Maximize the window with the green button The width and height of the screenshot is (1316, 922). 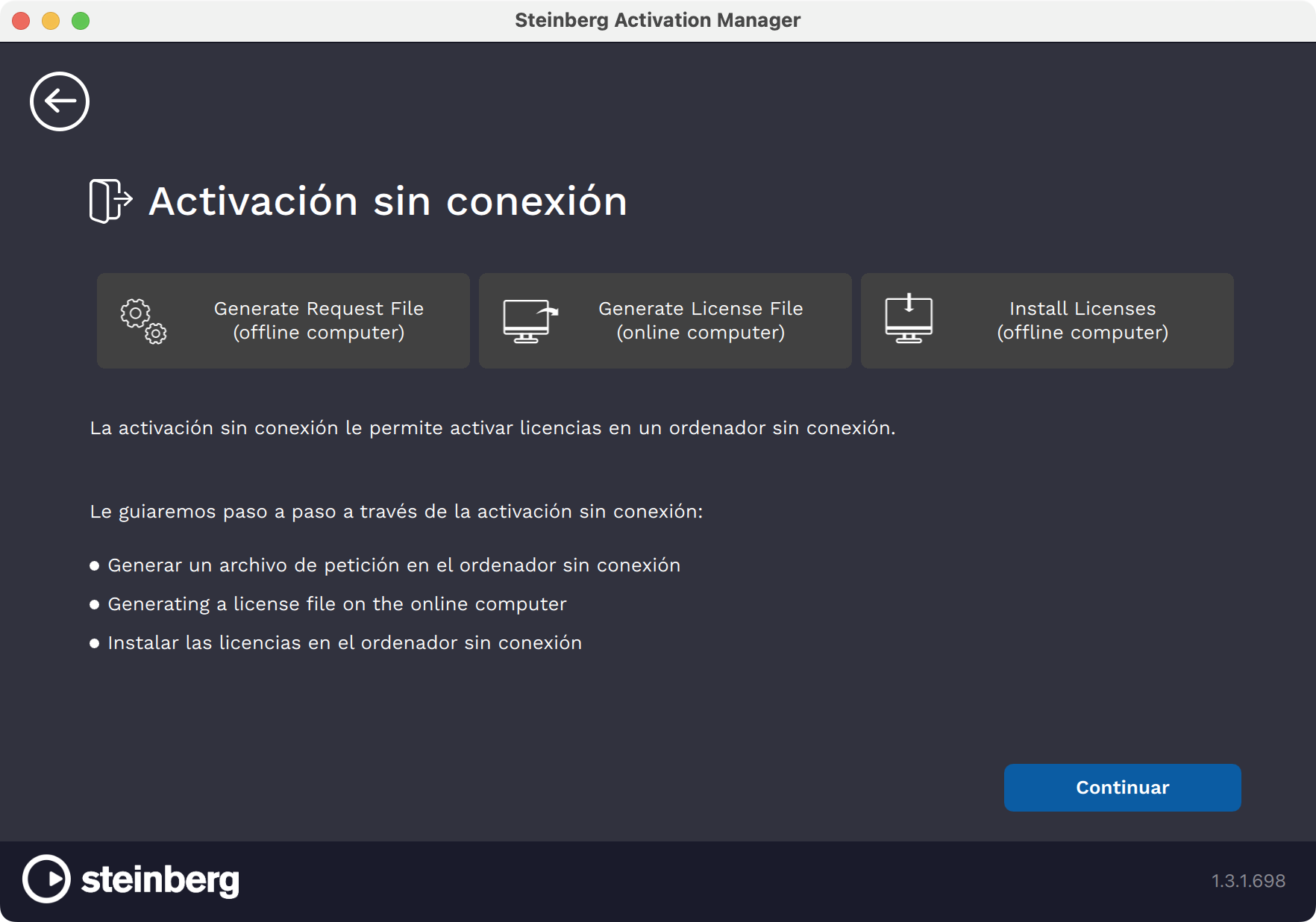(81, 21)
